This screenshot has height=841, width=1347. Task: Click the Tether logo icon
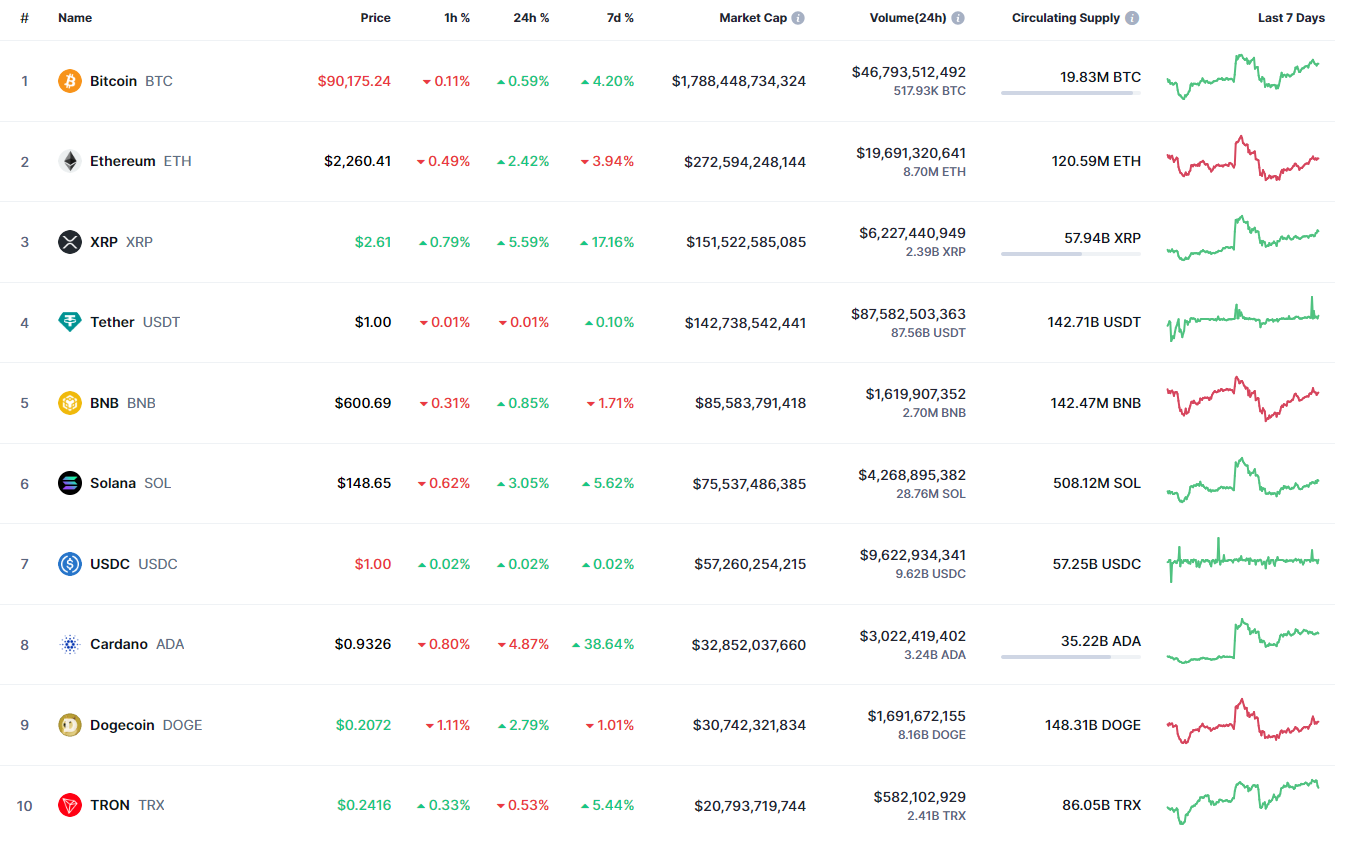pyautogui.click(x=70, y=322)
